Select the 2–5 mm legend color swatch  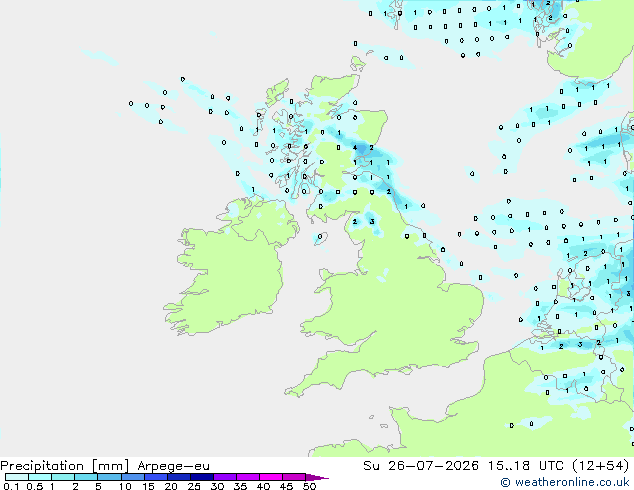click(x=86, y=477)
